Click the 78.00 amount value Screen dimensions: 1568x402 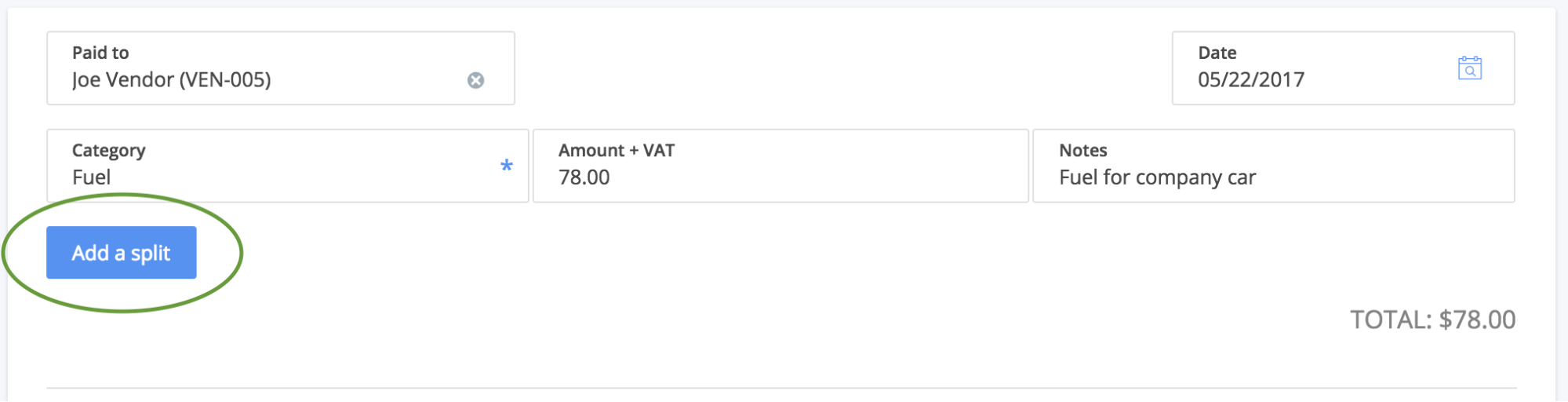[x=584, y=177]
